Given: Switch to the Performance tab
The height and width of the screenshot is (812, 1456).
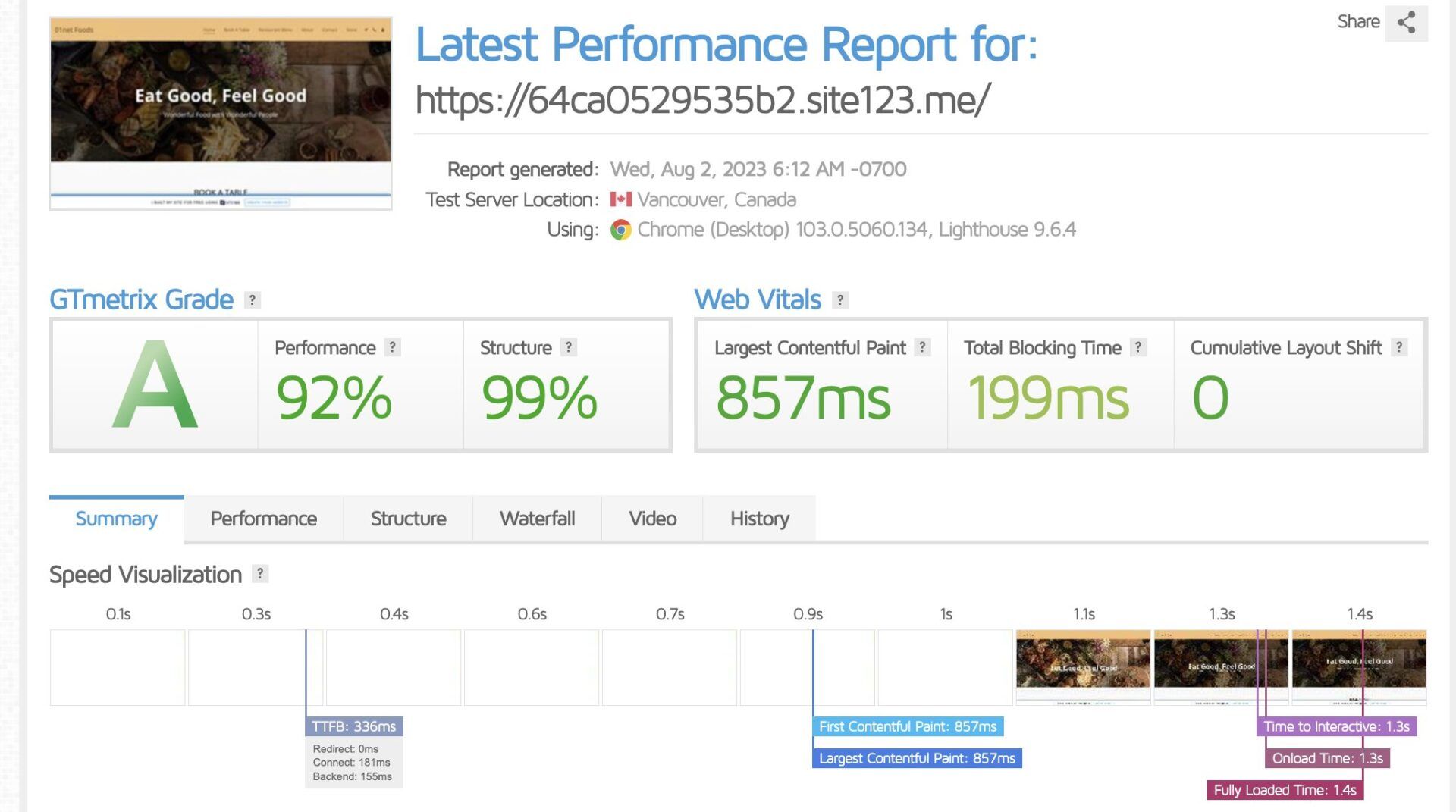Looking at the screenshot, I should [263, 519].
